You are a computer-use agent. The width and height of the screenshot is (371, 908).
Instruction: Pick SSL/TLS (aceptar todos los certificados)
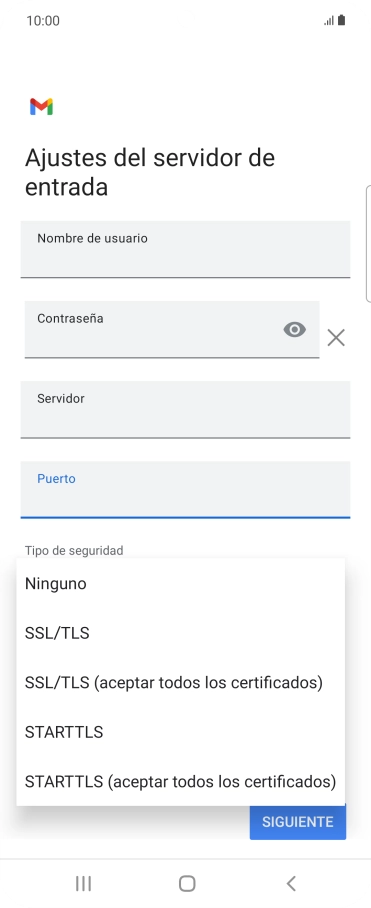(x=181, y=683)
